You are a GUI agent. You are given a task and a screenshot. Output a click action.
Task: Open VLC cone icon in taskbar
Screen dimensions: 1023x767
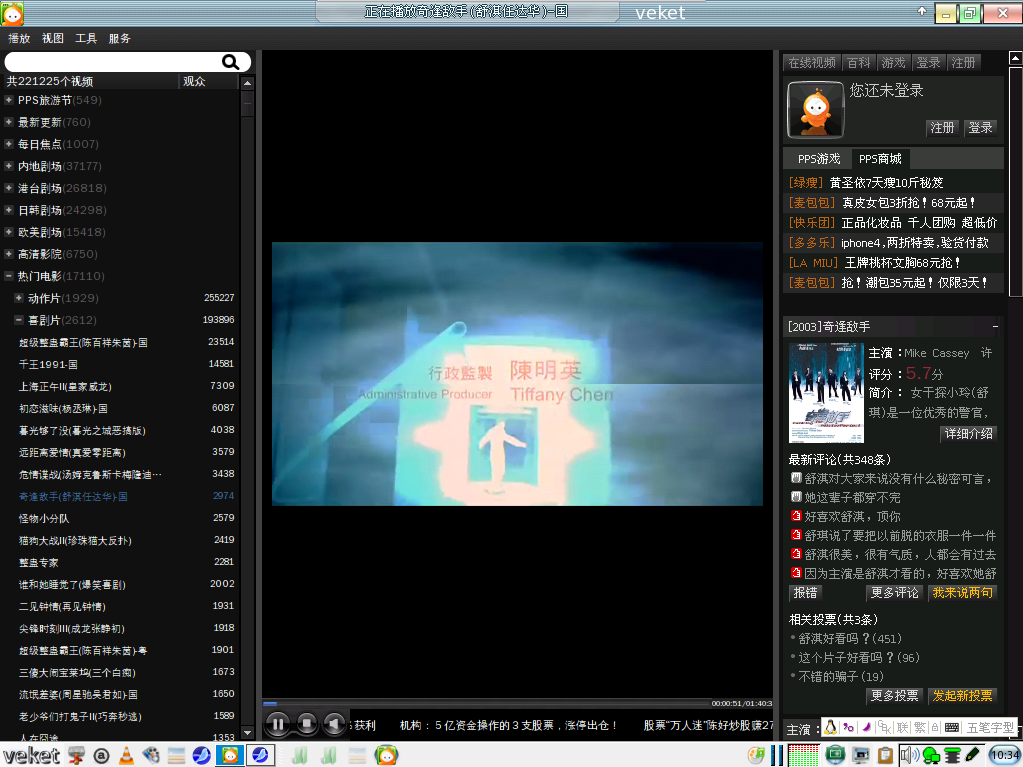(x=127, y=756)
